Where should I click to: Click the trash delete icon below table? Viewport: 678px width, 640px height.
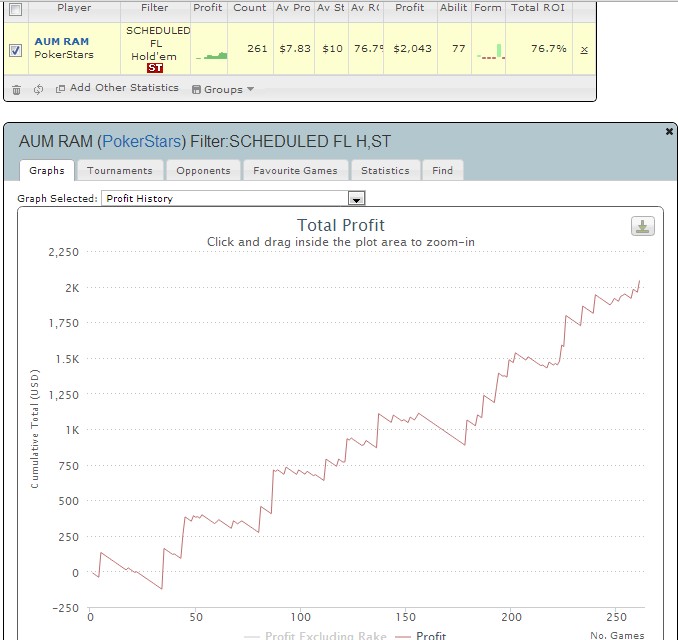[16, 90]
